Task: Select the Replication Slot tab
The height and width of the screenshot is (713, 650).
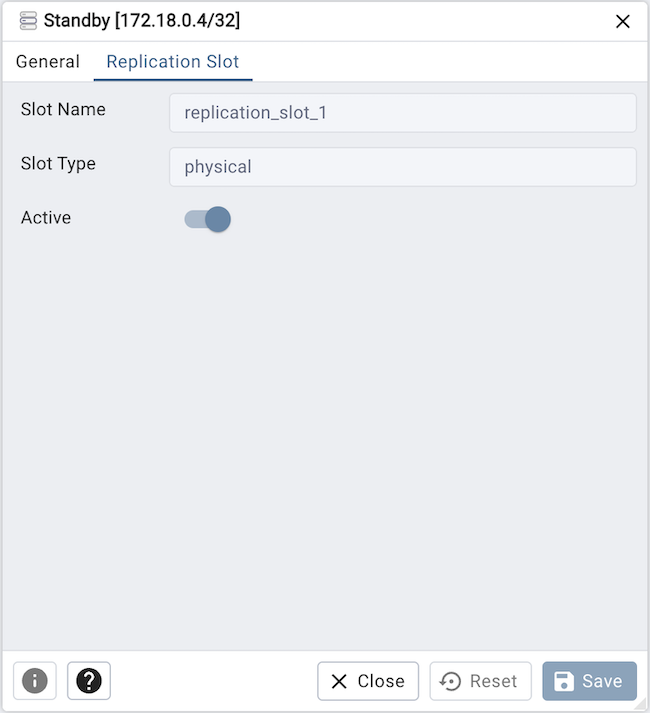Action: pos(173,62)
